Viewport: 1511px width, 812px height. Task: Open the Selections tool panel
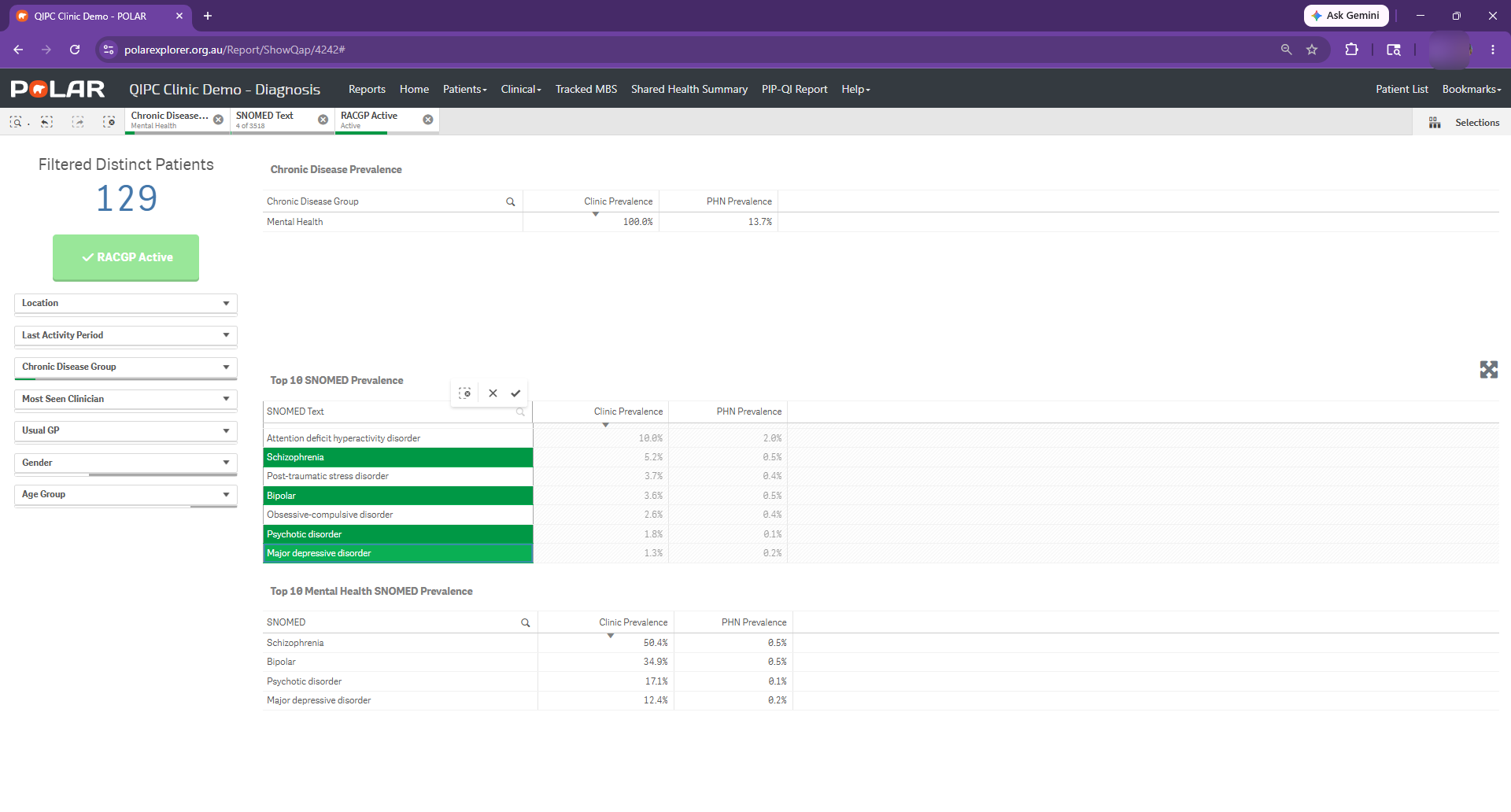[1465, 123]
